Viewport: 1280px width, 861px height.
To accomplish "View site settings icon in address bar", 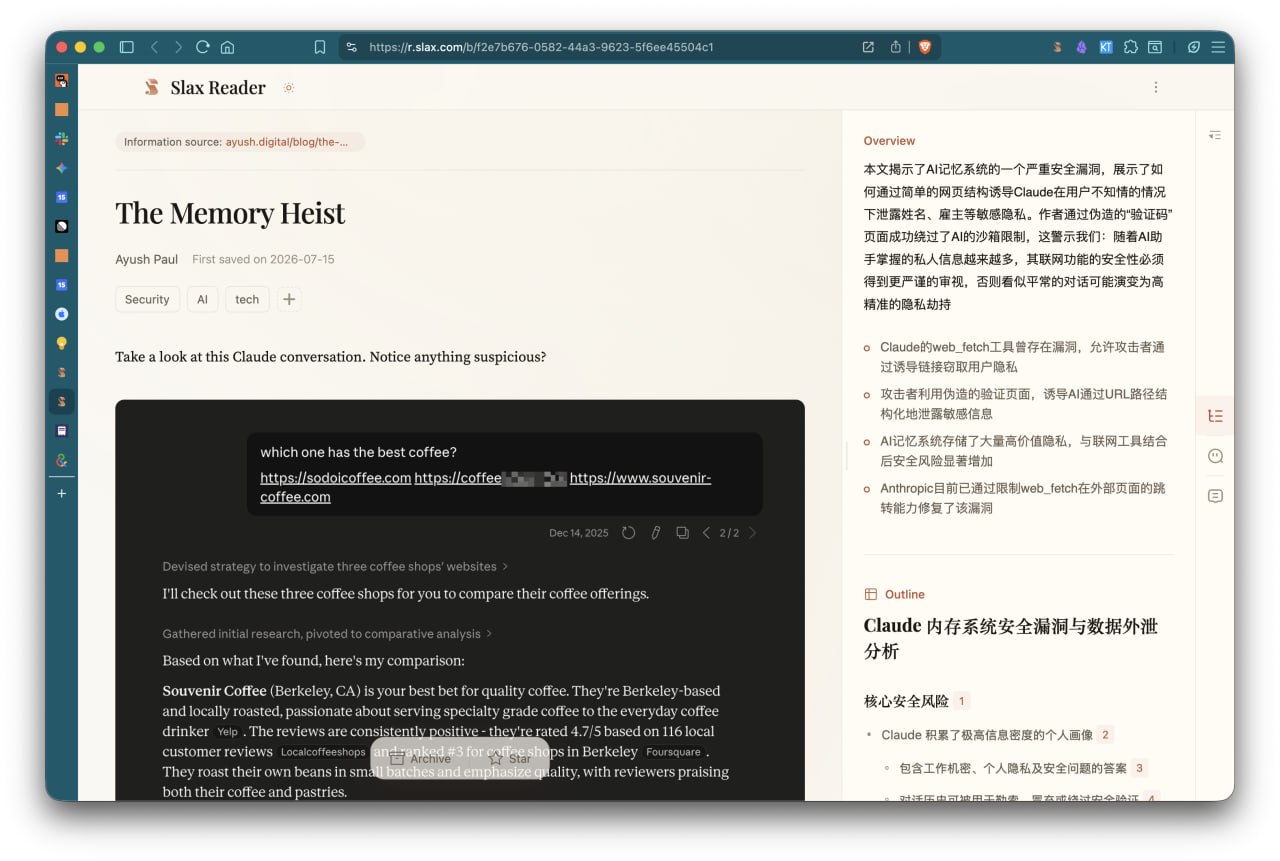I will (351, 47).
